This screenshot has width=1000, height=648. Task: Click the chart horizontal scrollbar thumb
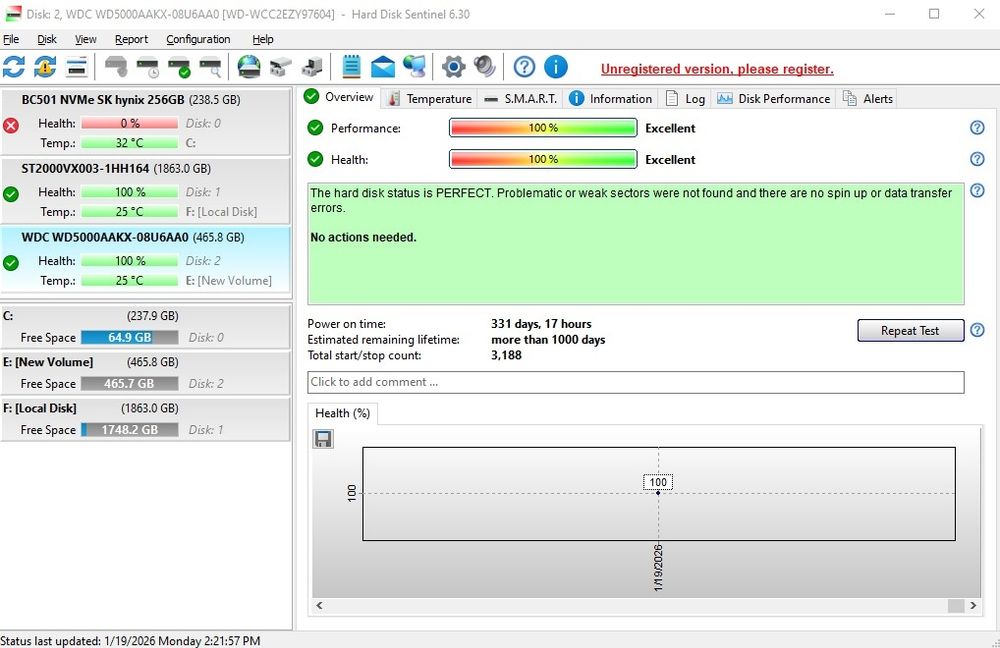point(956,605)
